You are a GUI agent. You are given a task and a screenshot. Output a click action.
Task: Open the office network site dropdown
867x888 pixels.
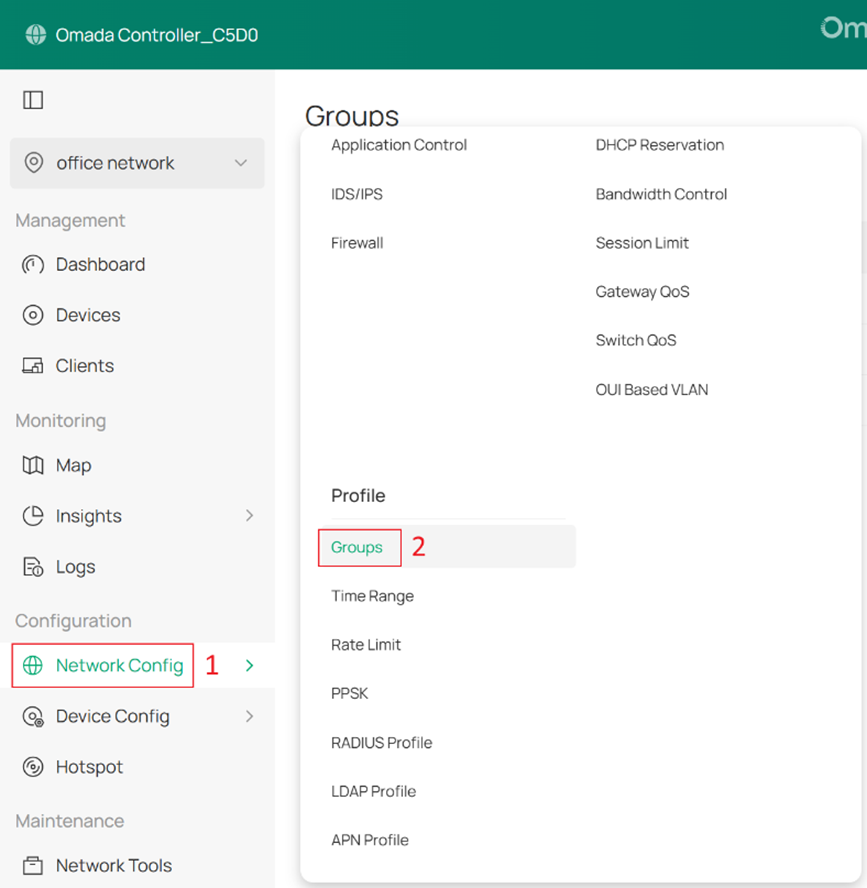click(x=240, y=163)
